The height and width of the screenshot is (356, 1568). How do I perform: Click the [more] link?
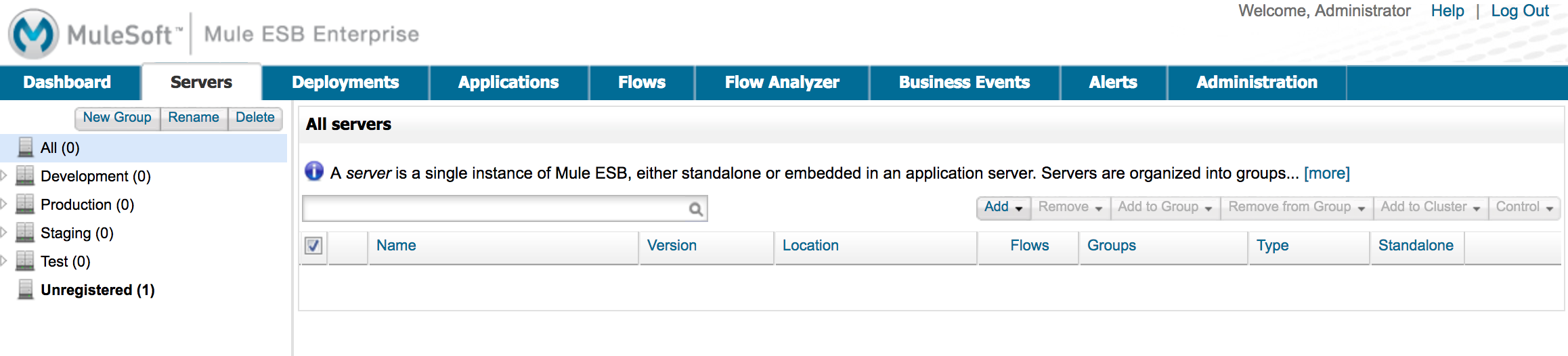pos(1326,173)
